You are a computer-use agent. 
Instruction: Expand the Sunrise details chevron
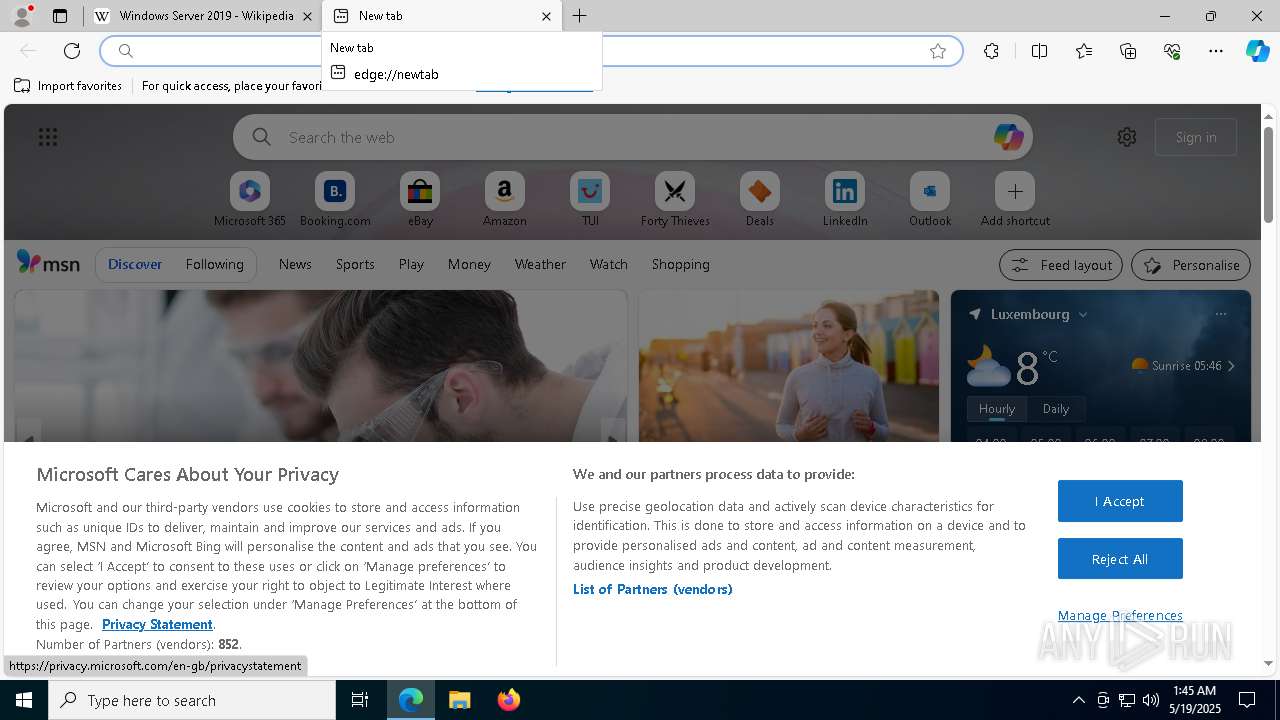1231,366
